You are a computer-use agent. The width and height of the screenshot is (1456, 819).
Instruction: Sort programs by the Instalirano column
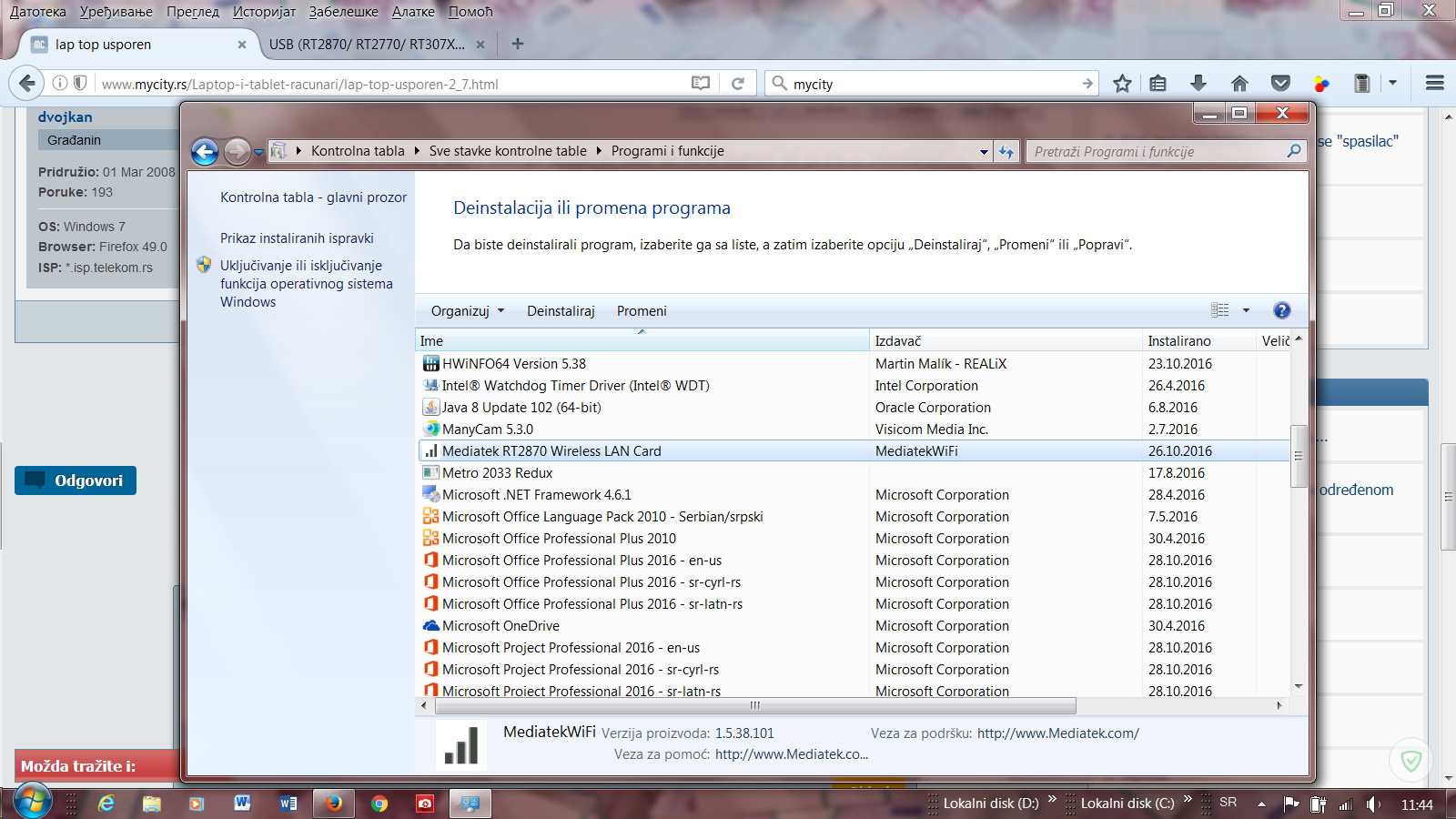click(x=1198, y=341)
